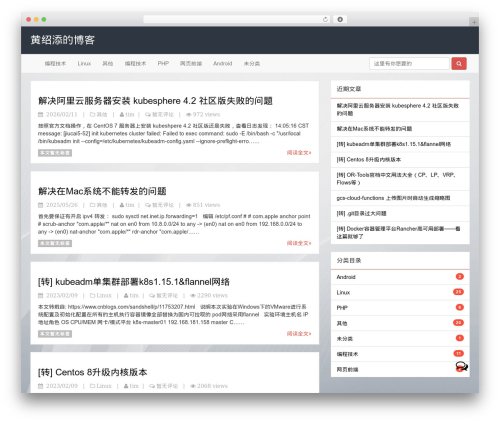The image size is (500, 423).
Task: Click 分类目录 sidebar heading
Action: tap(349, 260)
